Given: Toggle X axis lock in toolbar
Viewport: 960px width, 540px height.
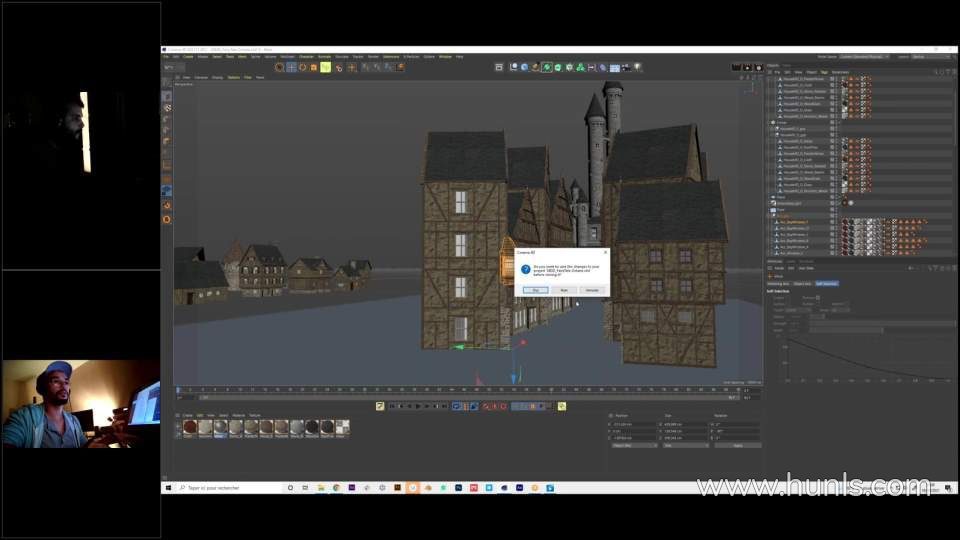Looking at the screenshot, I should click(x=366, y=67).
